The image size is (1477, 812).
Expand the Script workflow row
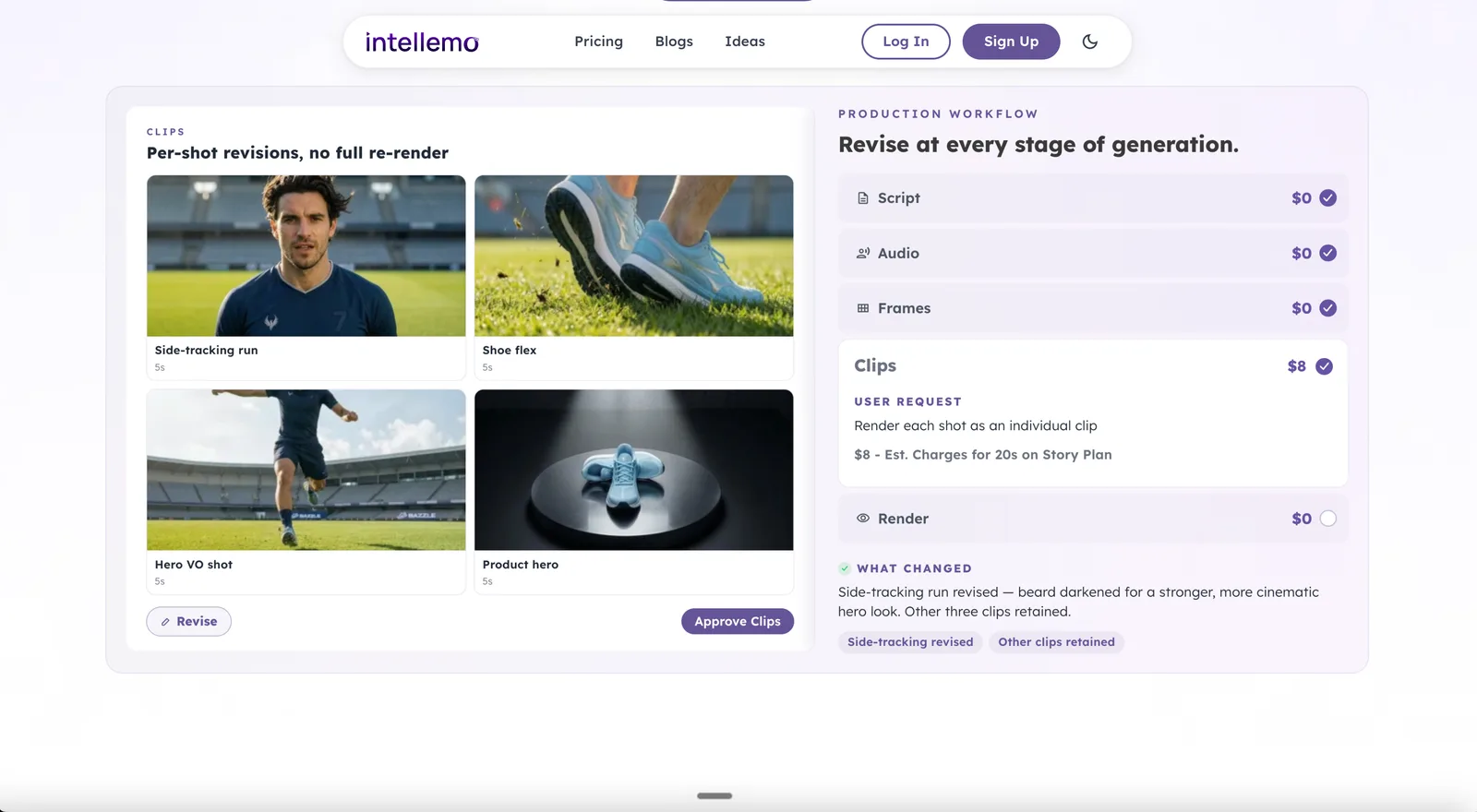[x=1093, y=198]
